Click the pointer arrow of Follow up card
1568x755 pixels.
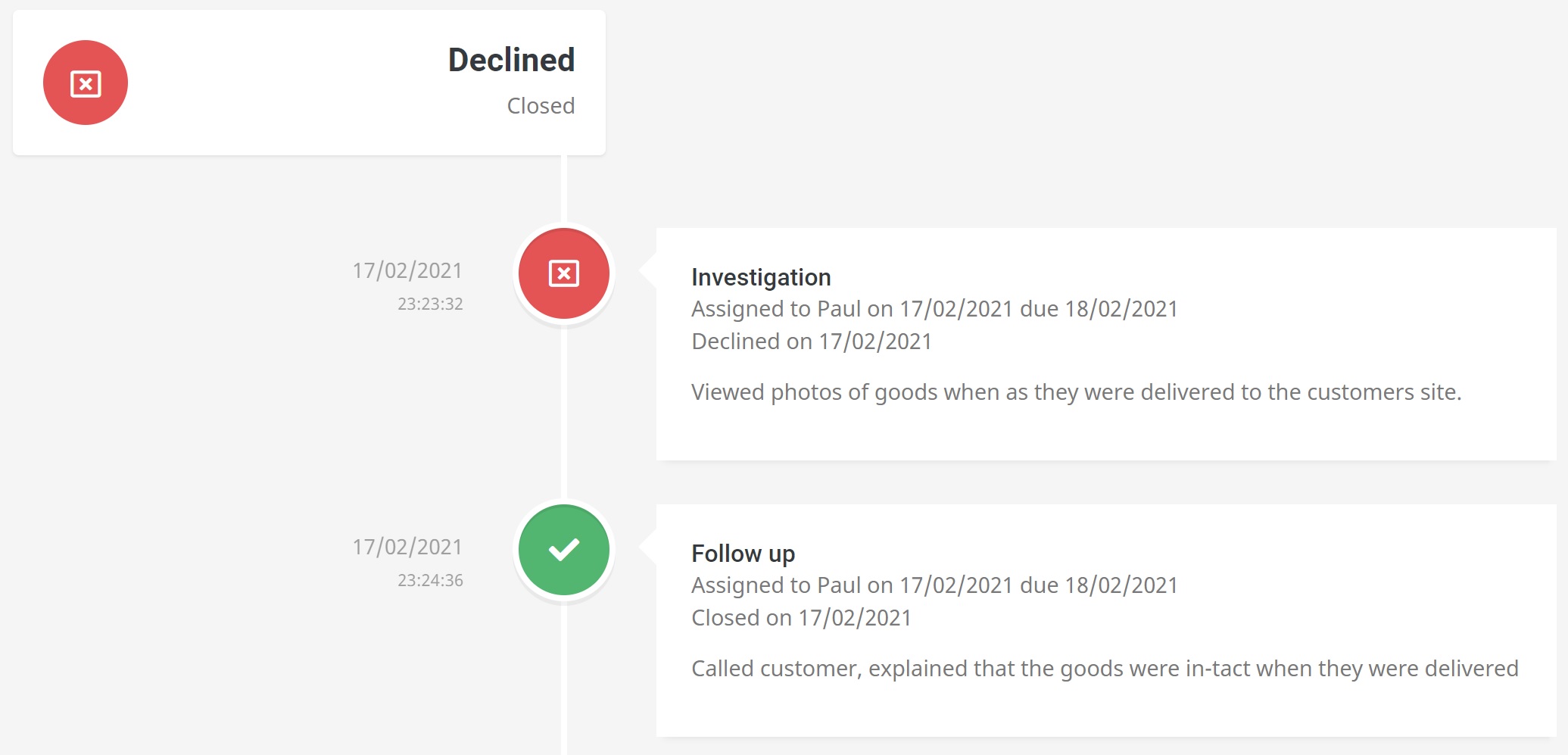pyautogui.click(x=648, y=546)
